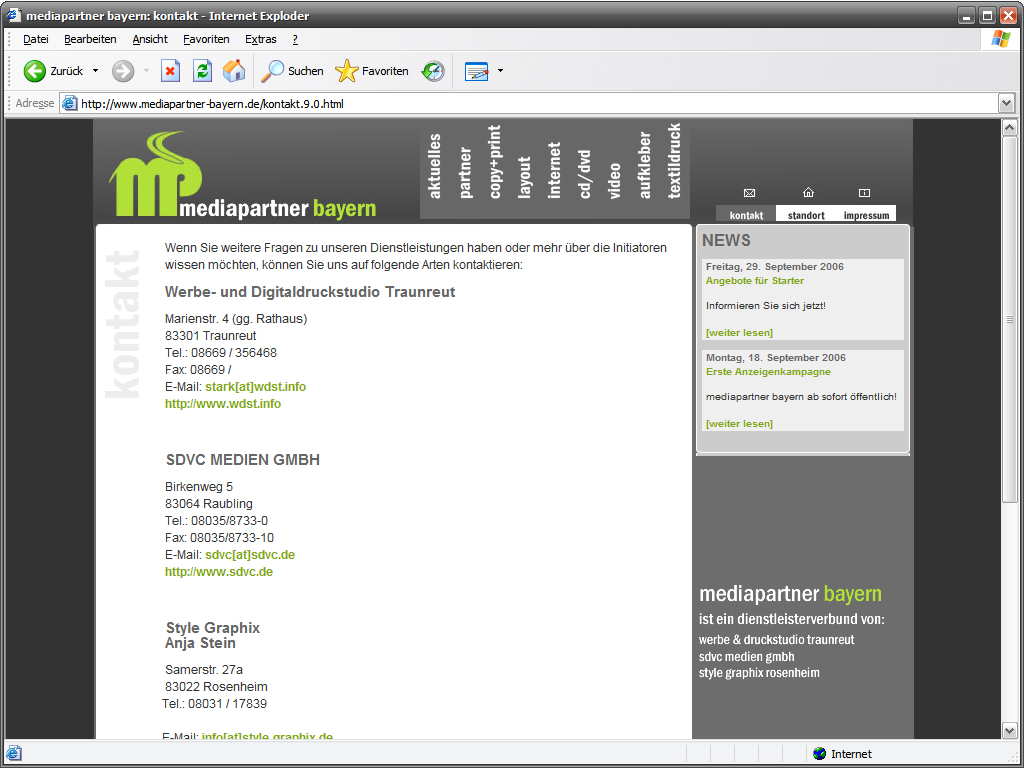Open the Ansicht menu
The height and width of the screenshot is (768, 1024).
pyautogui.click(x=150, y=39)
